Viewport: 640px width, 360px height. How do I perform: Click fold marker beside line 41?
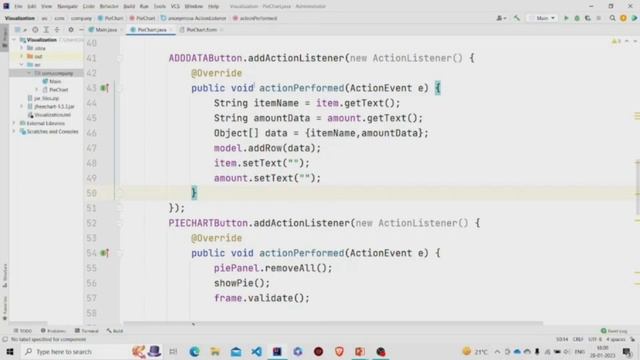click(119, 58)
